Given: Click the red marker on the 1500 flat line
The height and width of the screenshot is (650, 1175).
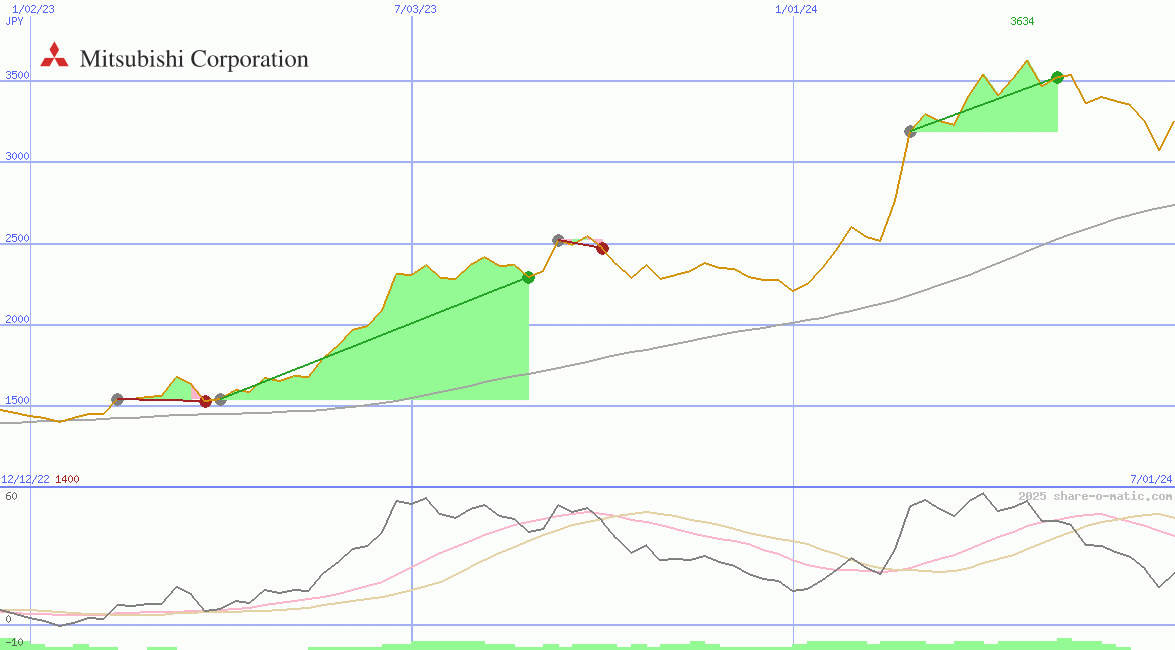Looking at the screenshot, I should click(206, 401).
